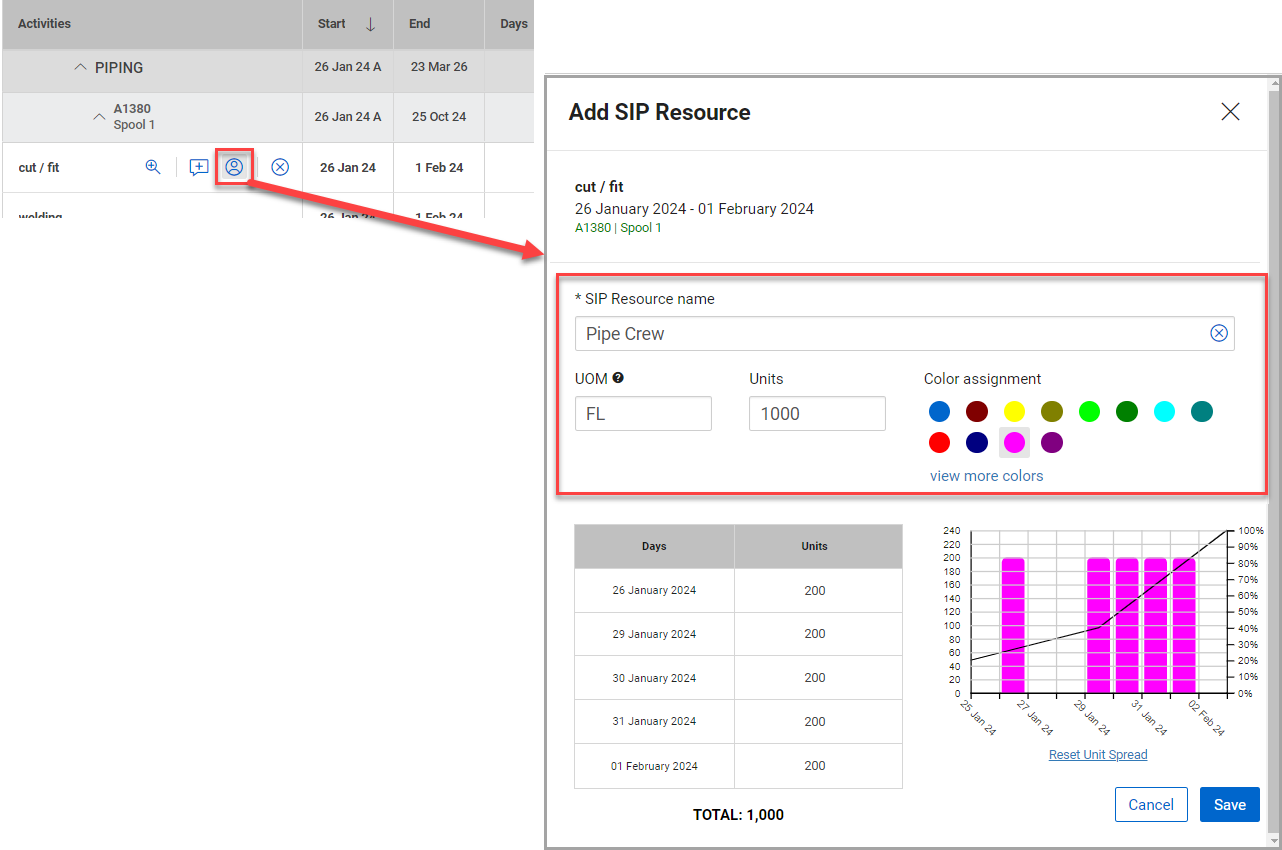Toggle the Start column sort arrow
Viewport: 1282px width, 850px height.
click(370, 23)
